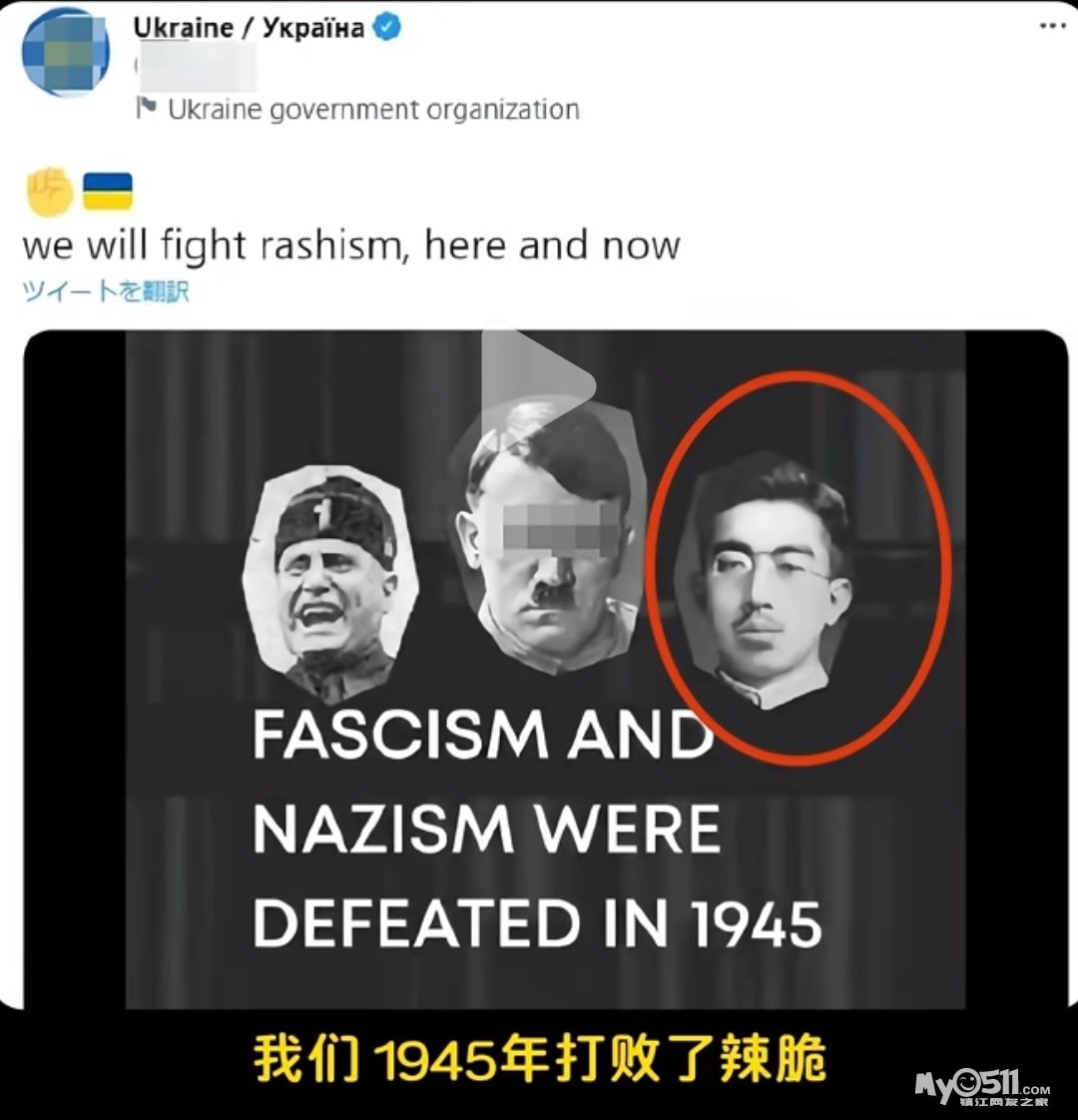This screenshot has height=1120, width=1078.
Task: Click the portrait inside the red circle
Action: point(766,579)
